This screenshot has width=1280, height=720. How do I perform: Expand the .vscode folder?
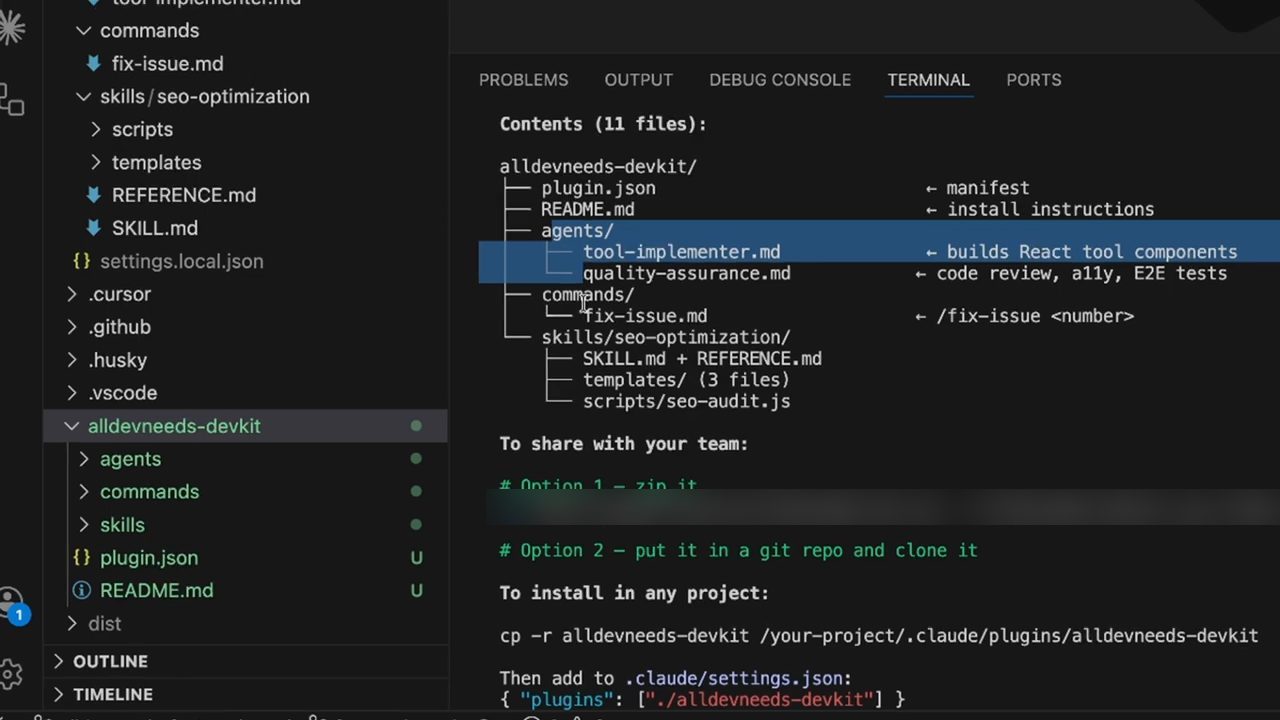coord(72,393)
